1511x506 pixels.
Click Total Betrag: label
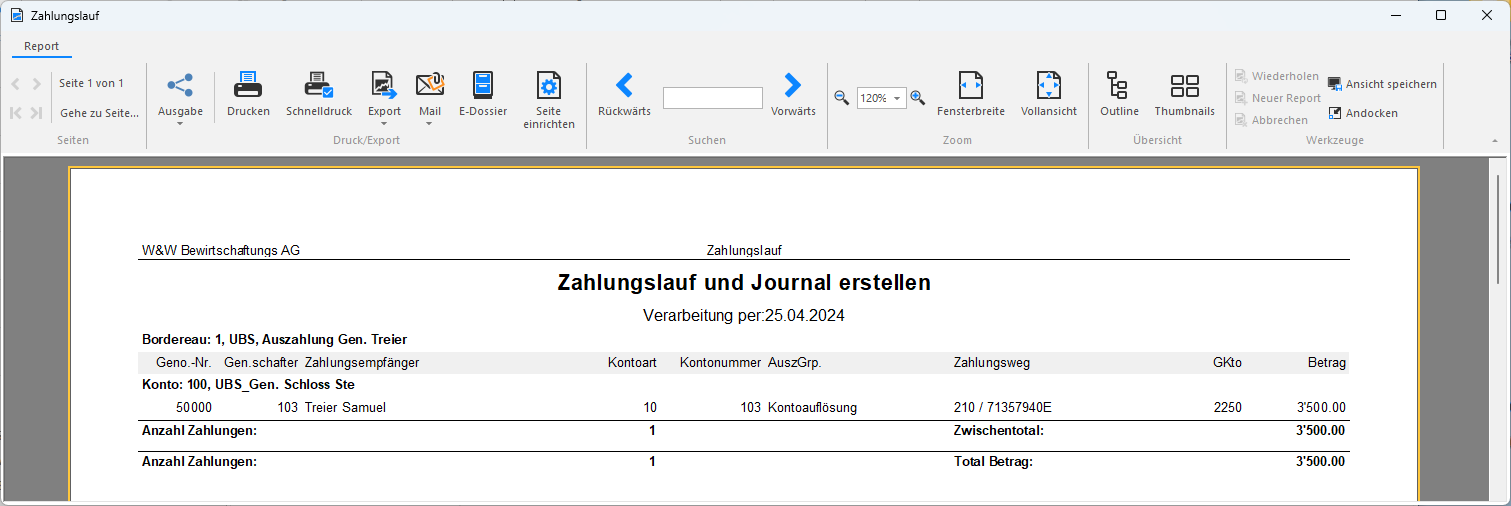pos(993,461)
